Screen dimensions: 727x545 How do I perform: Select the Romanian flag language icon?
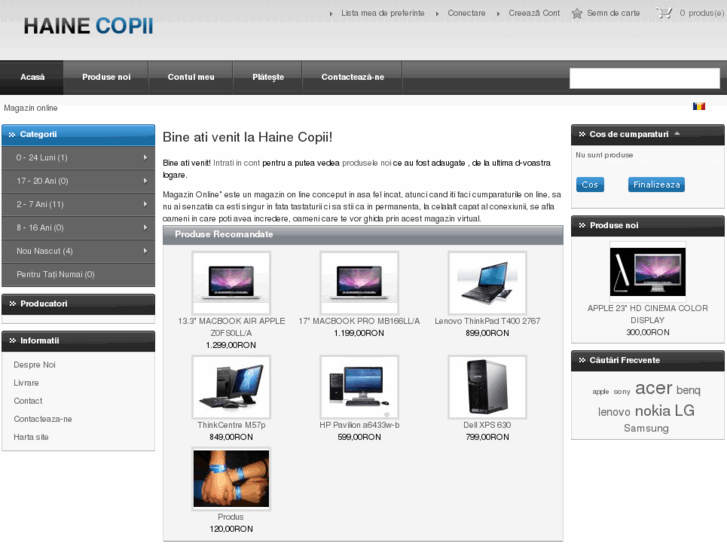[699, 106]
